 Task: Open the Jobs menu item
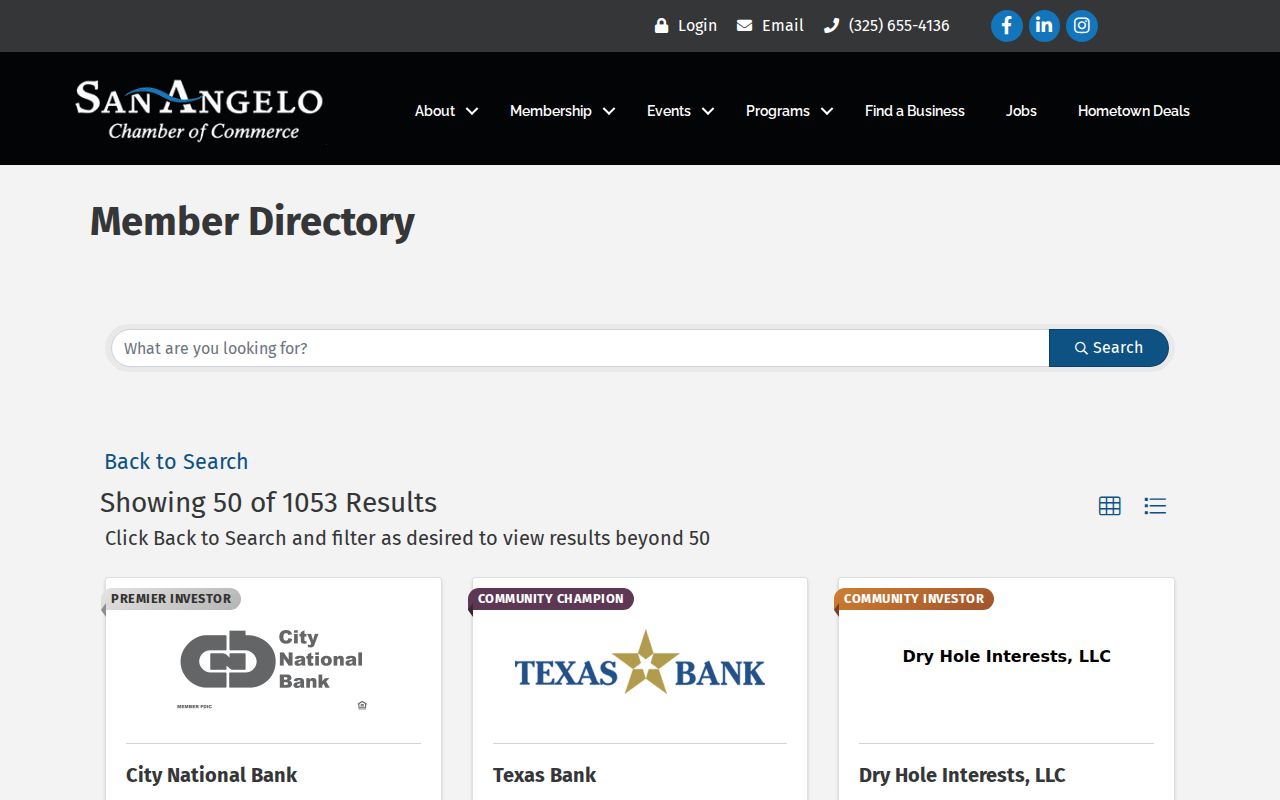[x=1021, y=111]
